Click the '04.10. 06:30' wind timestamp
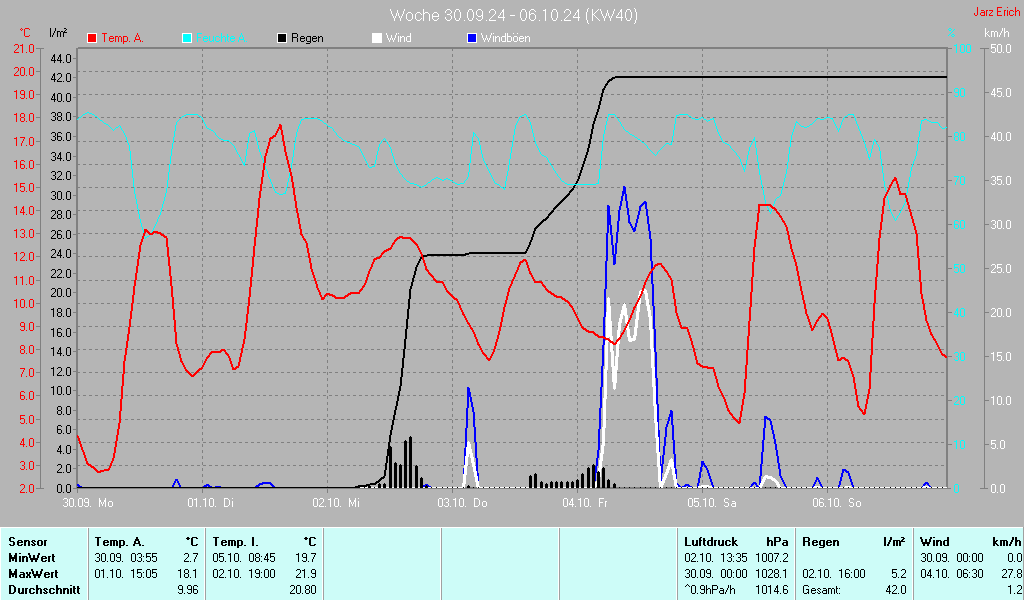Image resolution: width=1024 pixels, height=600 pixels. click(952, 574)
